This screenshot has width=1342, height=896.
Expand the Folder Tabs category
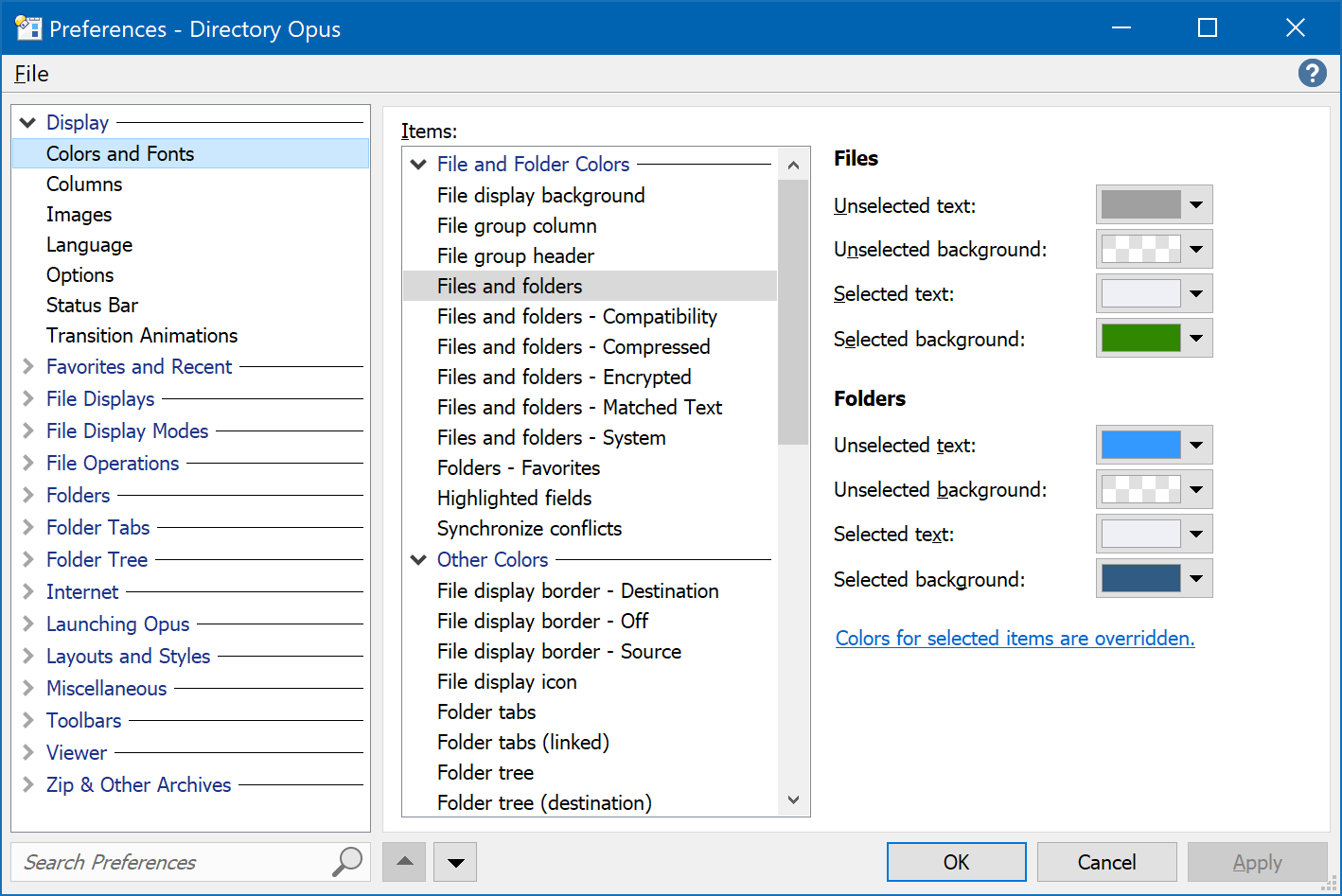pyautogui.click(x=27, y=528)
